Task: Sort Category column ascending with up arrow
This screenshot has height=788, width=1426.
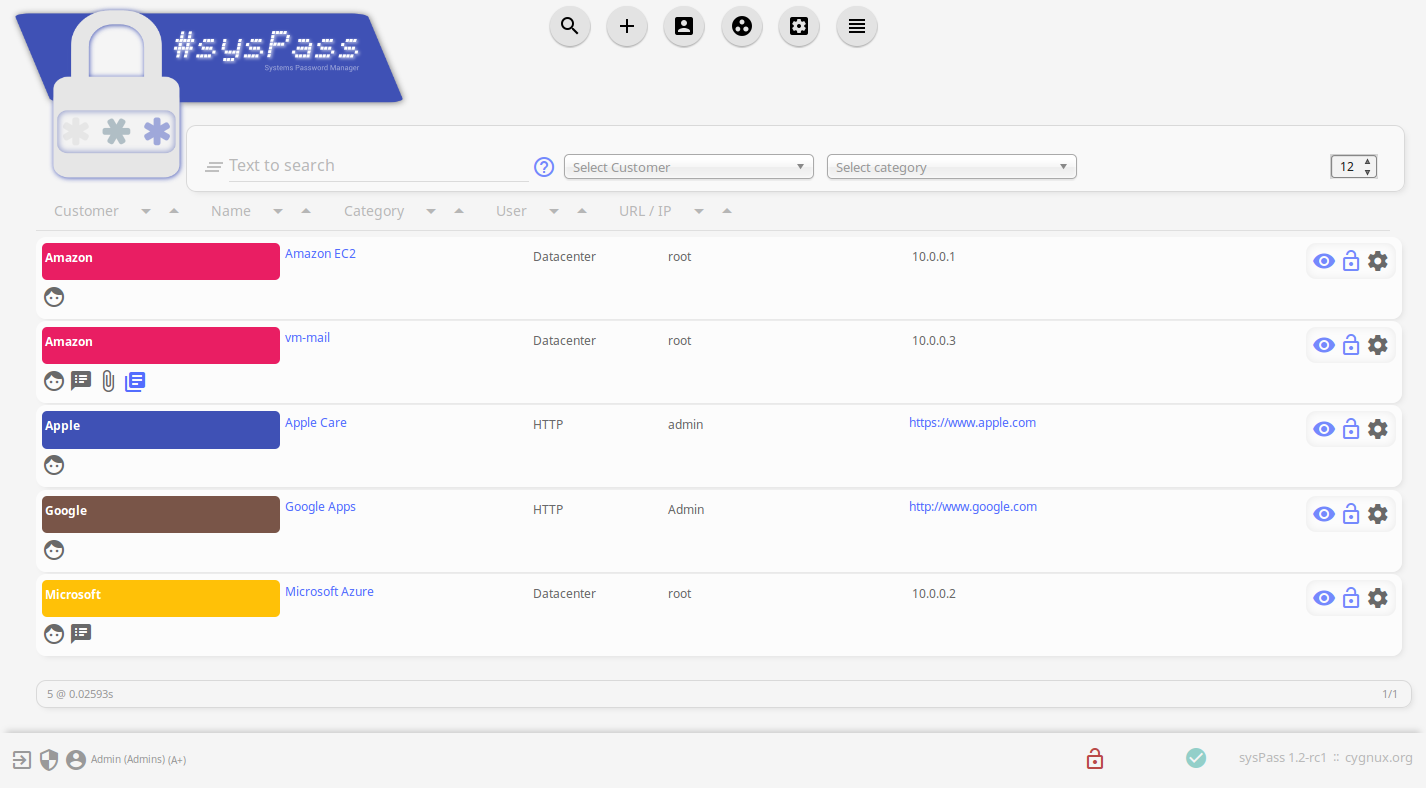Action: pyautogui.click(x=459, y=211)
